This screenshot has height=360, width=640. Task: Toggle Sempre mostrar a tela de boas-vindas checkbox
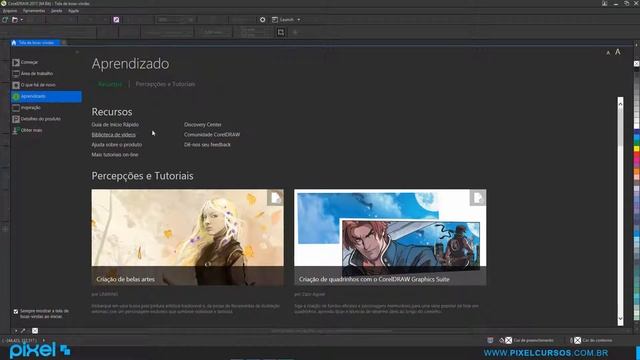[x=16, y=311]
